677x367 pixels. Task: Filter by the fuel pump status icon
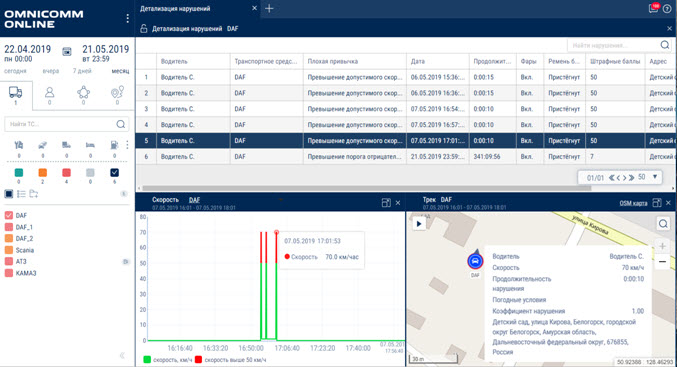tap(114, 145)
